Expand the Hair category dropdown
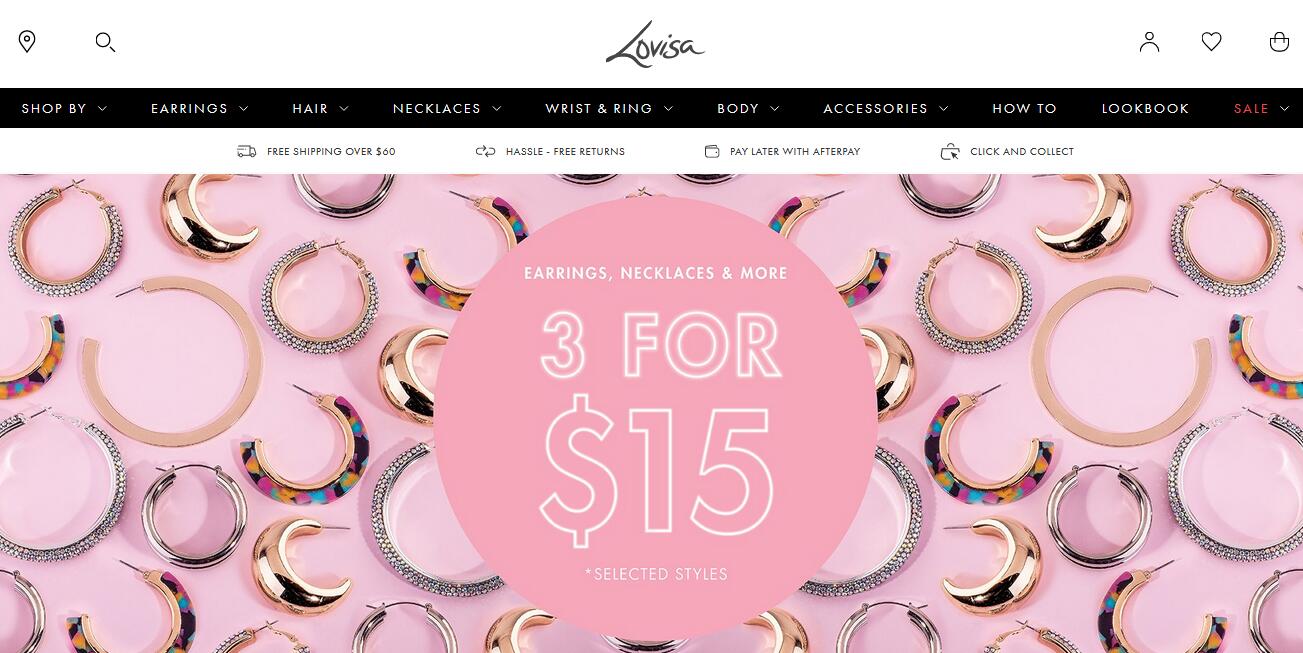 pos(320,108)
